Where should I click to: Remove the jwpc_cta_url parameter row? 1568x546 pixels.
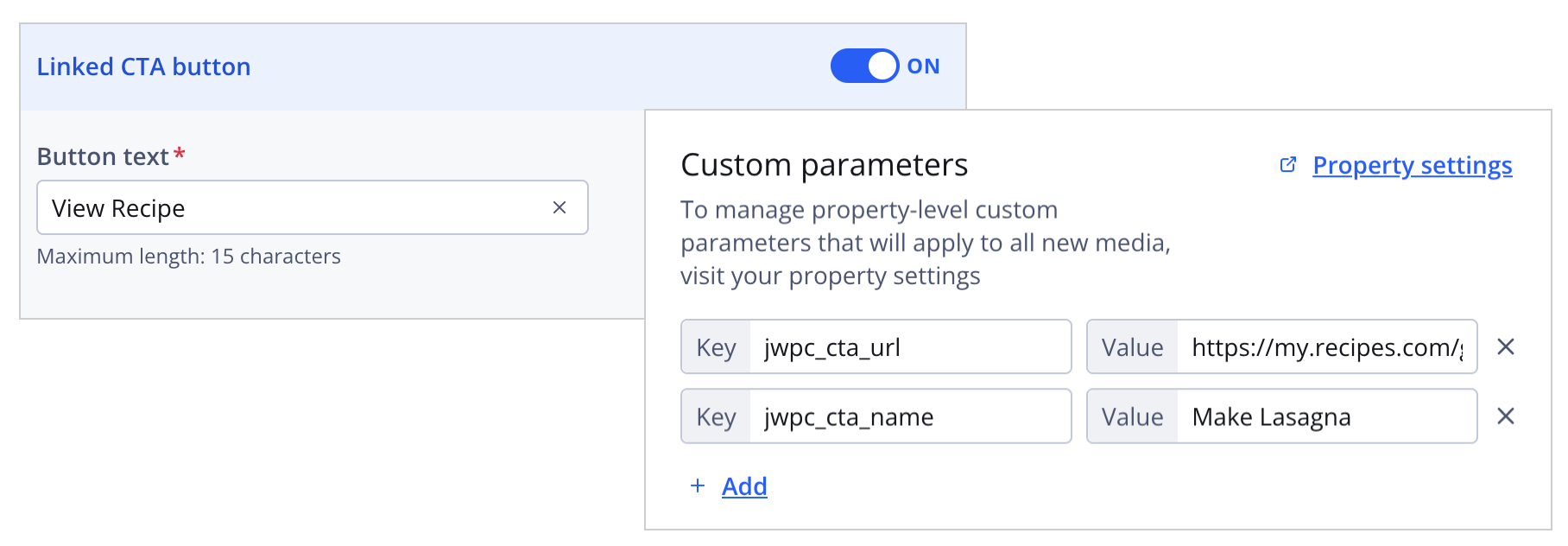(1506, 346)
